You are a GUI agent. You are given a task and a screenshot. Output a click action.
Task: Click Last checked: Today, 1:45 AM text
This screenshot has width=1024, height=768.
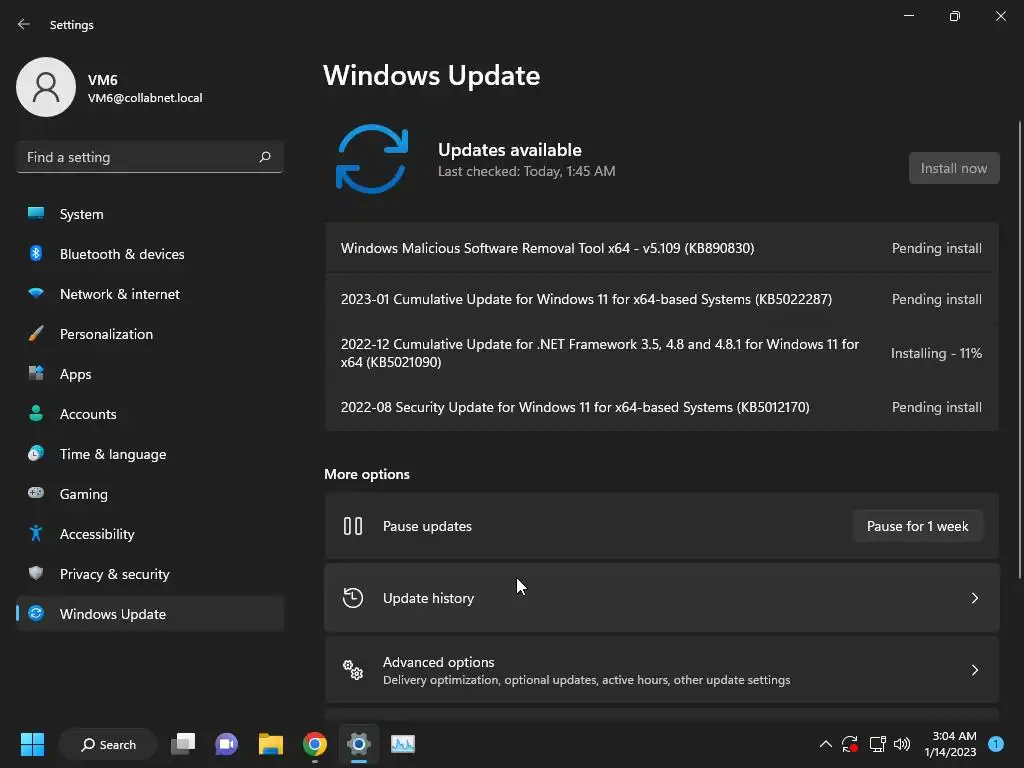pos(526,171)
